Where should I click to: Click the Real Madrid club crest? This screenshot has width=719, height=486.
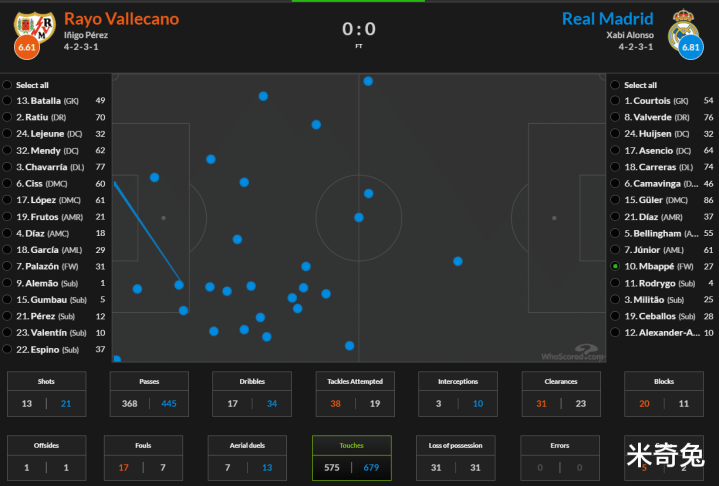click(683, 23)
